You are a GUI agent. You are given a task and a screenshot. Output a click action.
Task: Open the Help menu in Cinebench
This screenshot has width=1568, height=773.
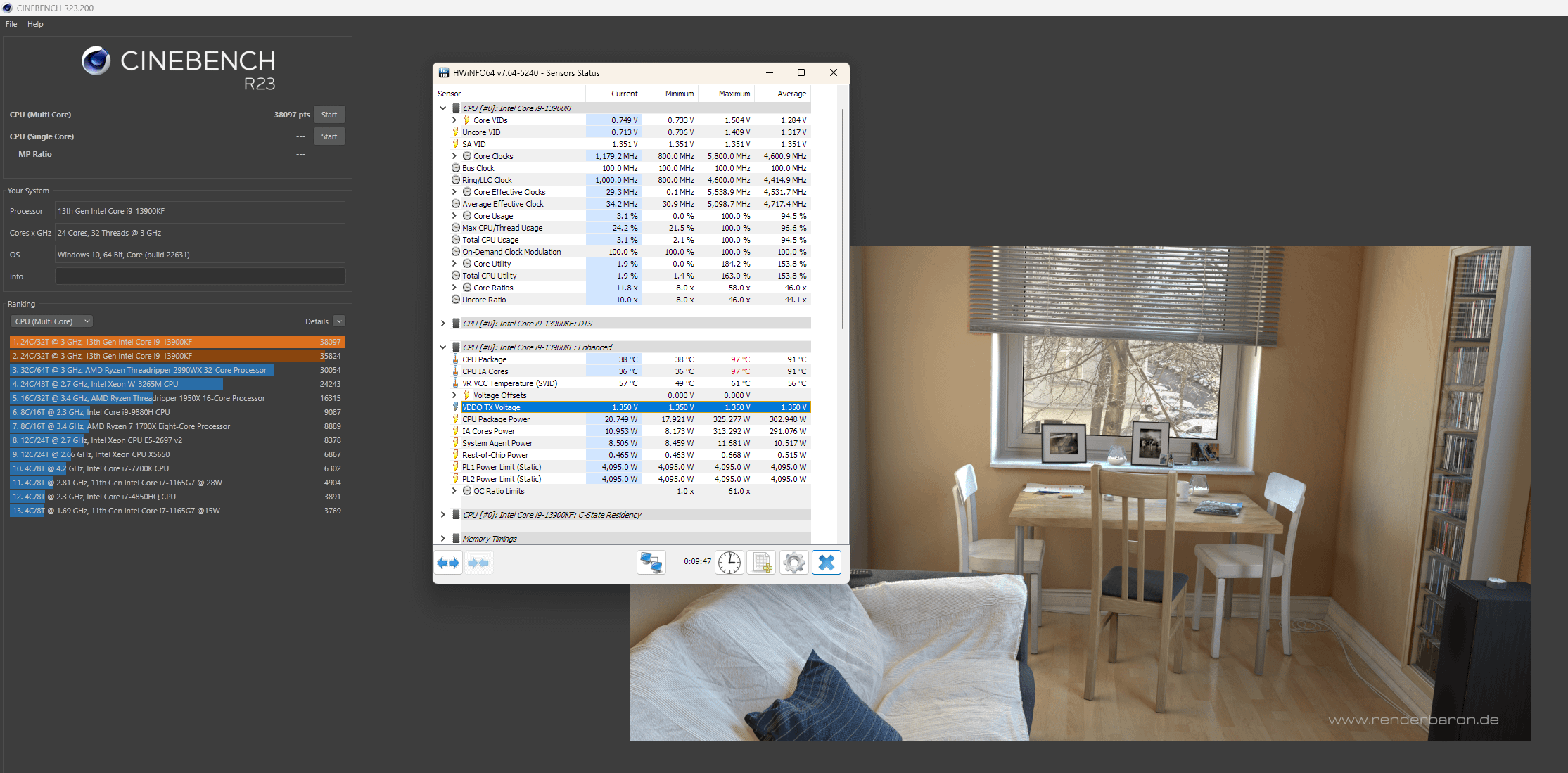coord(34,23)
